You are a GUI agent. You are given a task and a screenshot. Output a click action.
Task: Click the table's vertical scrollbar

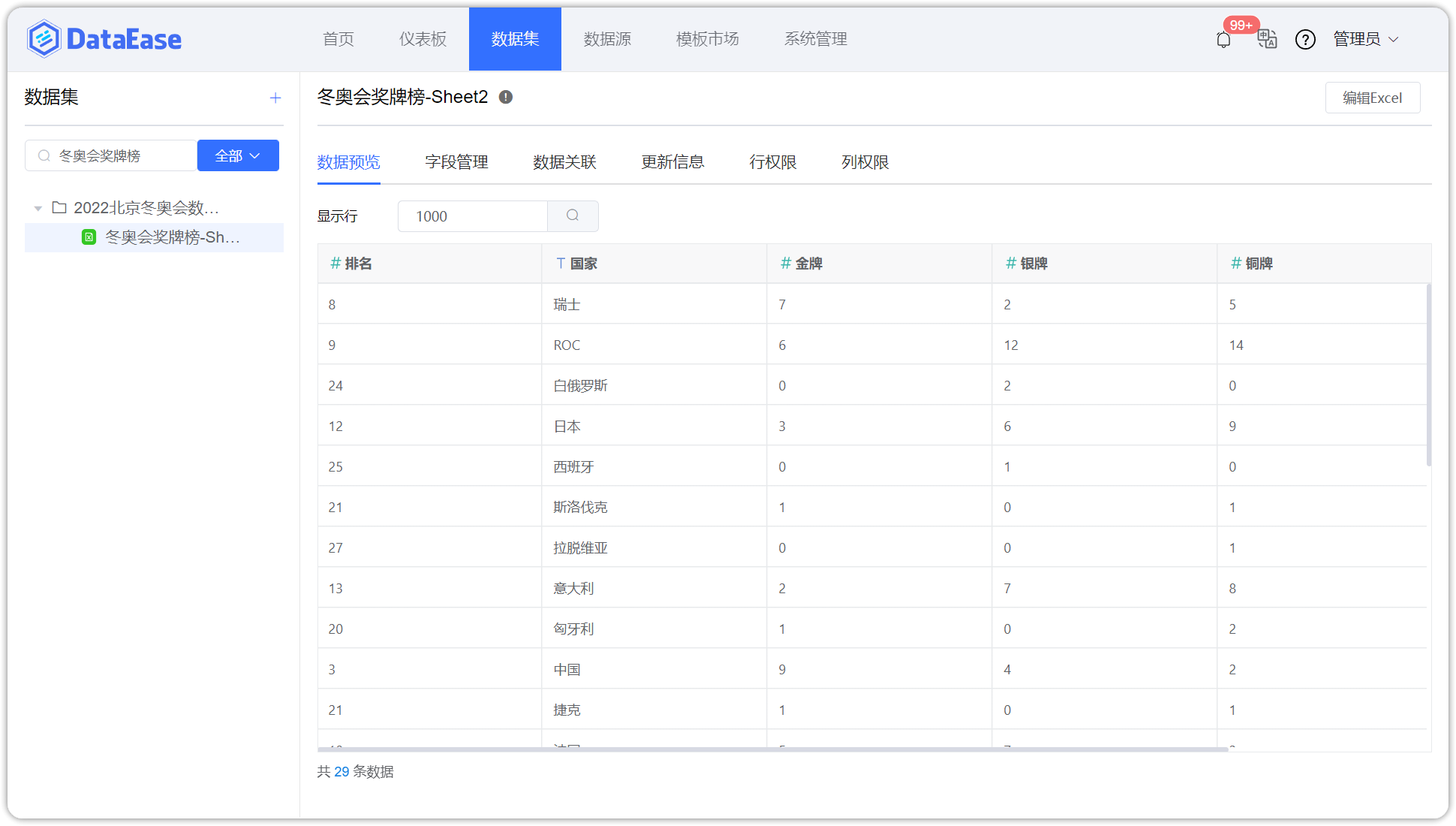[1428, 375]
